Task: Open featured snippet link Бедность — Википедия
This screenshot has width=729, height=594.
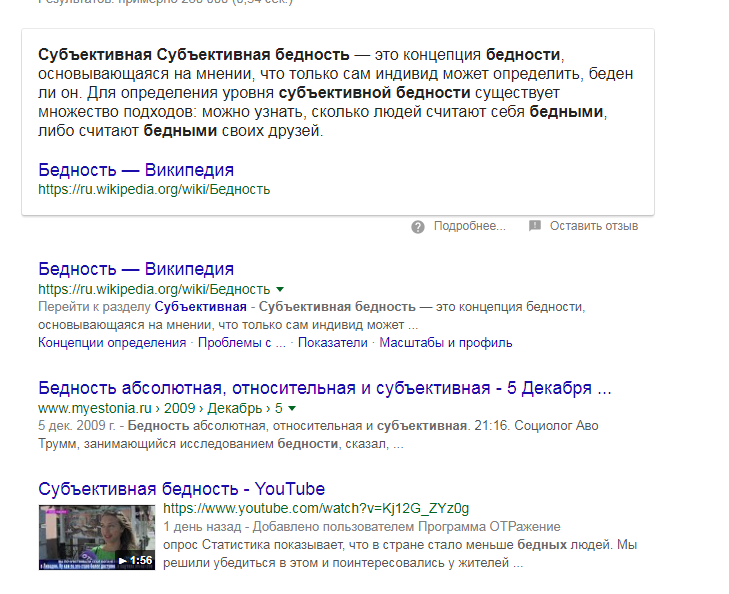Action: [136, 170]
